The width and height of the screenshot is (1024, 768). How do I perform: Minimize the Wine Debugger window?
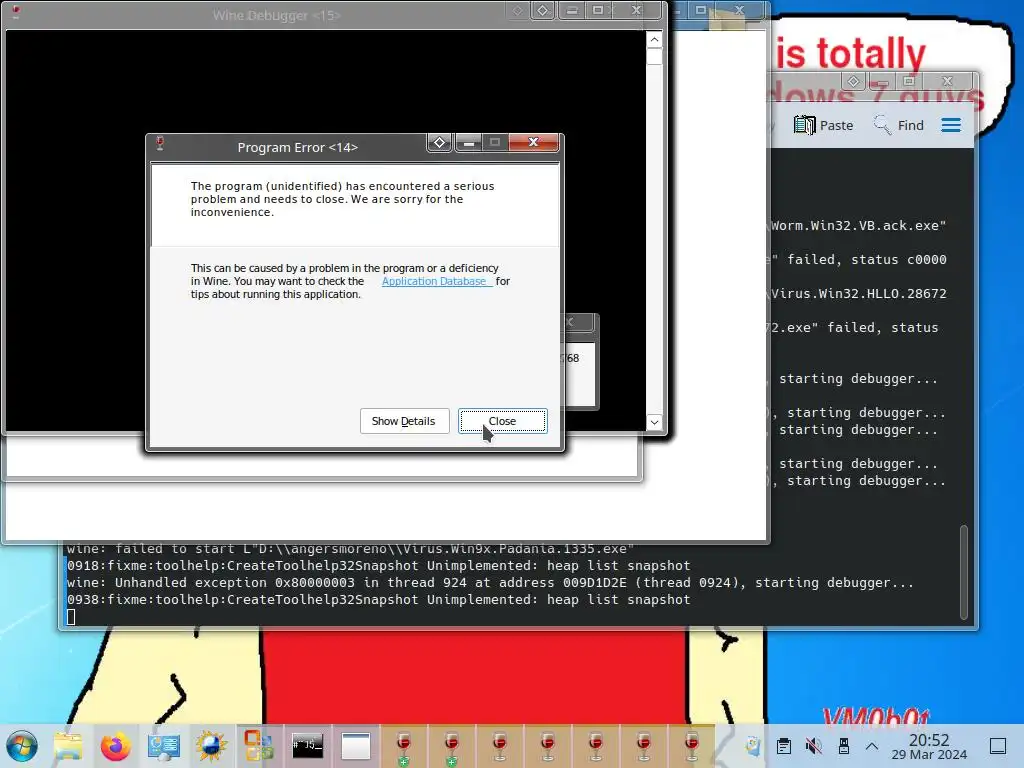pyautogui.click(x=571, y=10)
